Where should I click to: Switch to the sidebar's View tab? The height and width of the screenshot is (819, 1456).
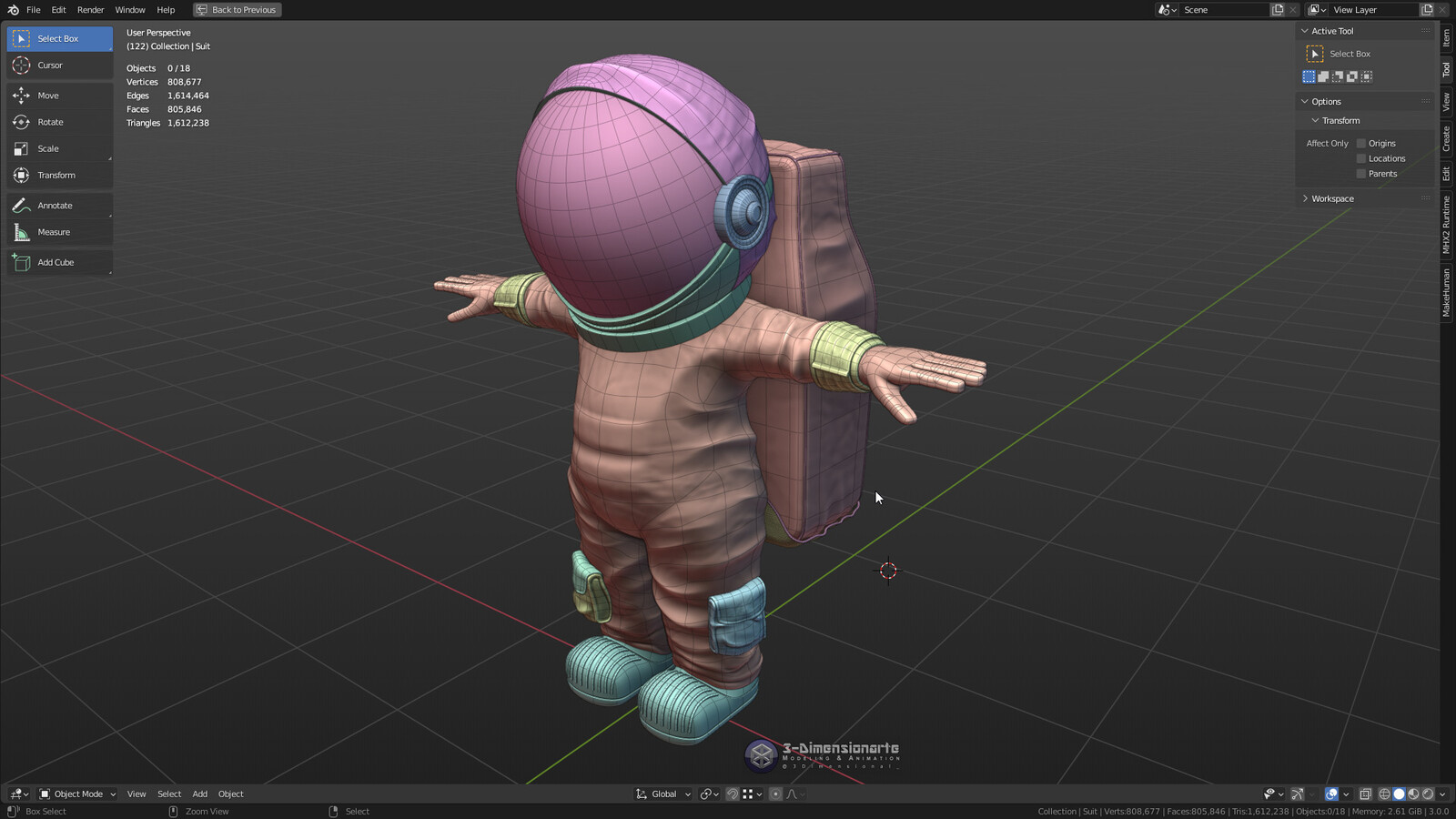click(x=1446, y=102)
